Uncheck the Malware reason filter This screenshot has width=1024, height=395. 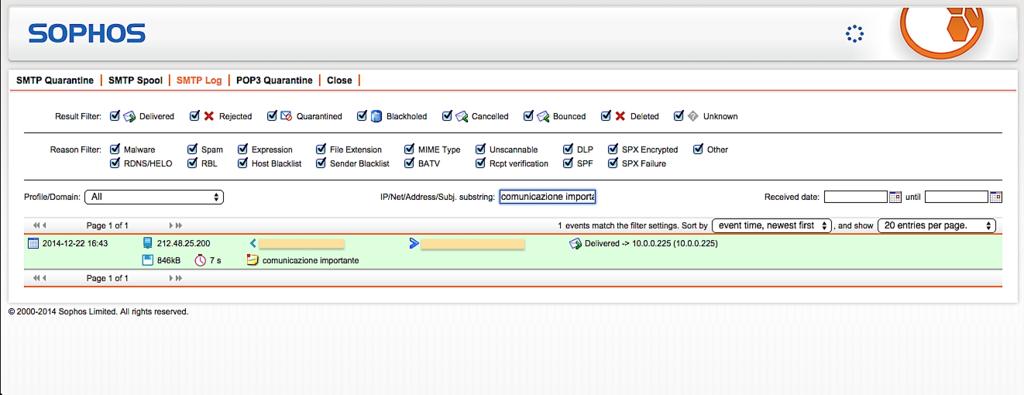115,149
